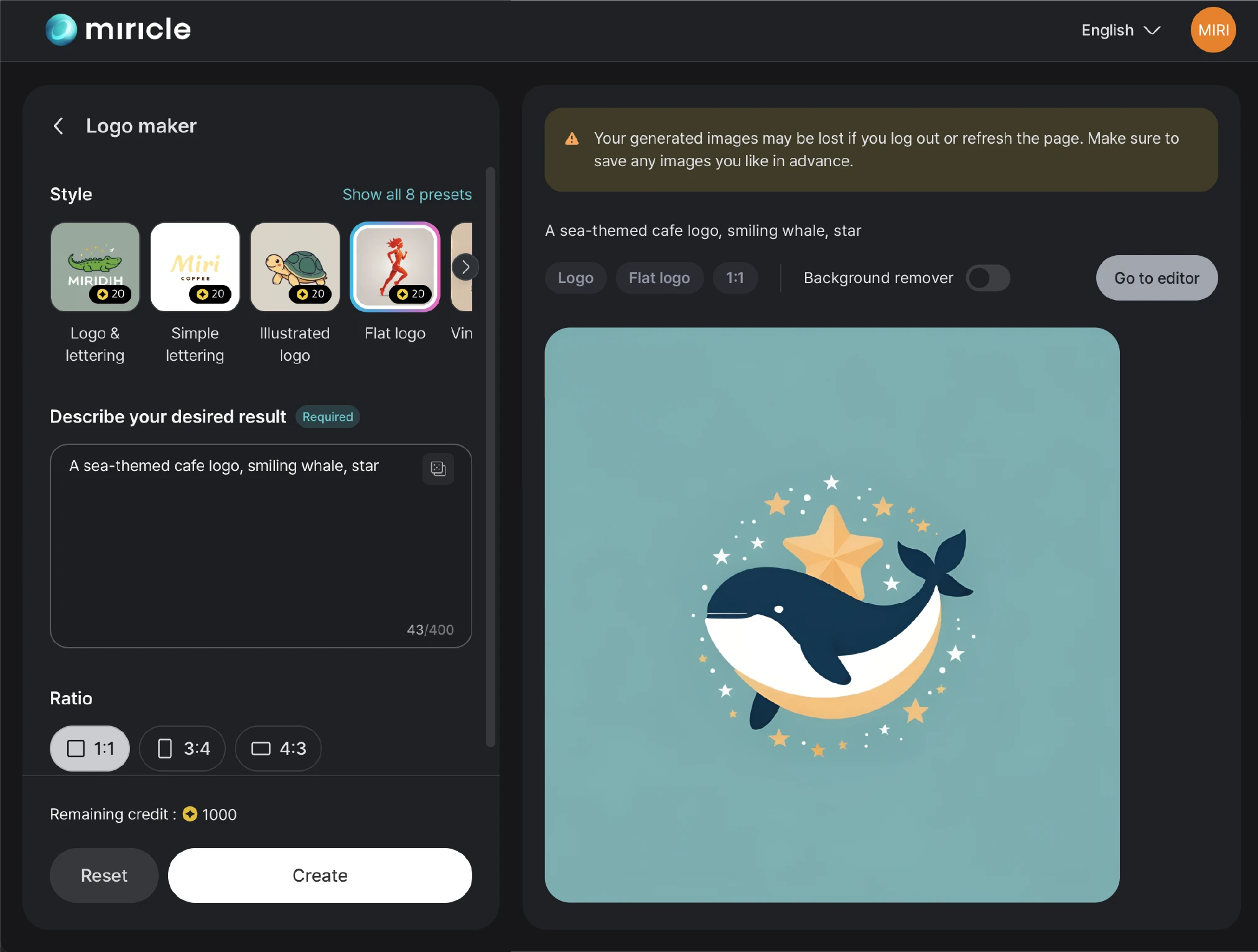Expand Show all 8 presets

(x=407, y=194)
